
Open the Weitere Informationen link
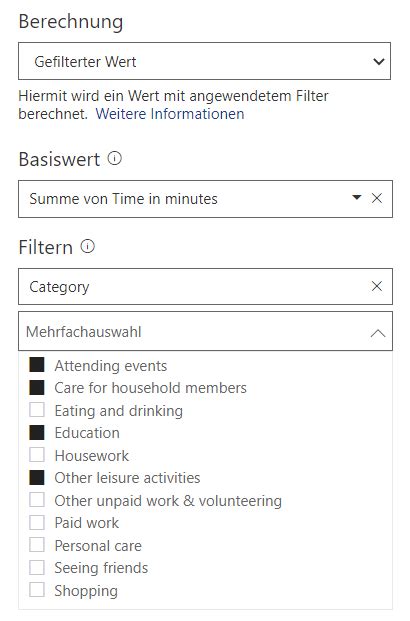[170, 114]
